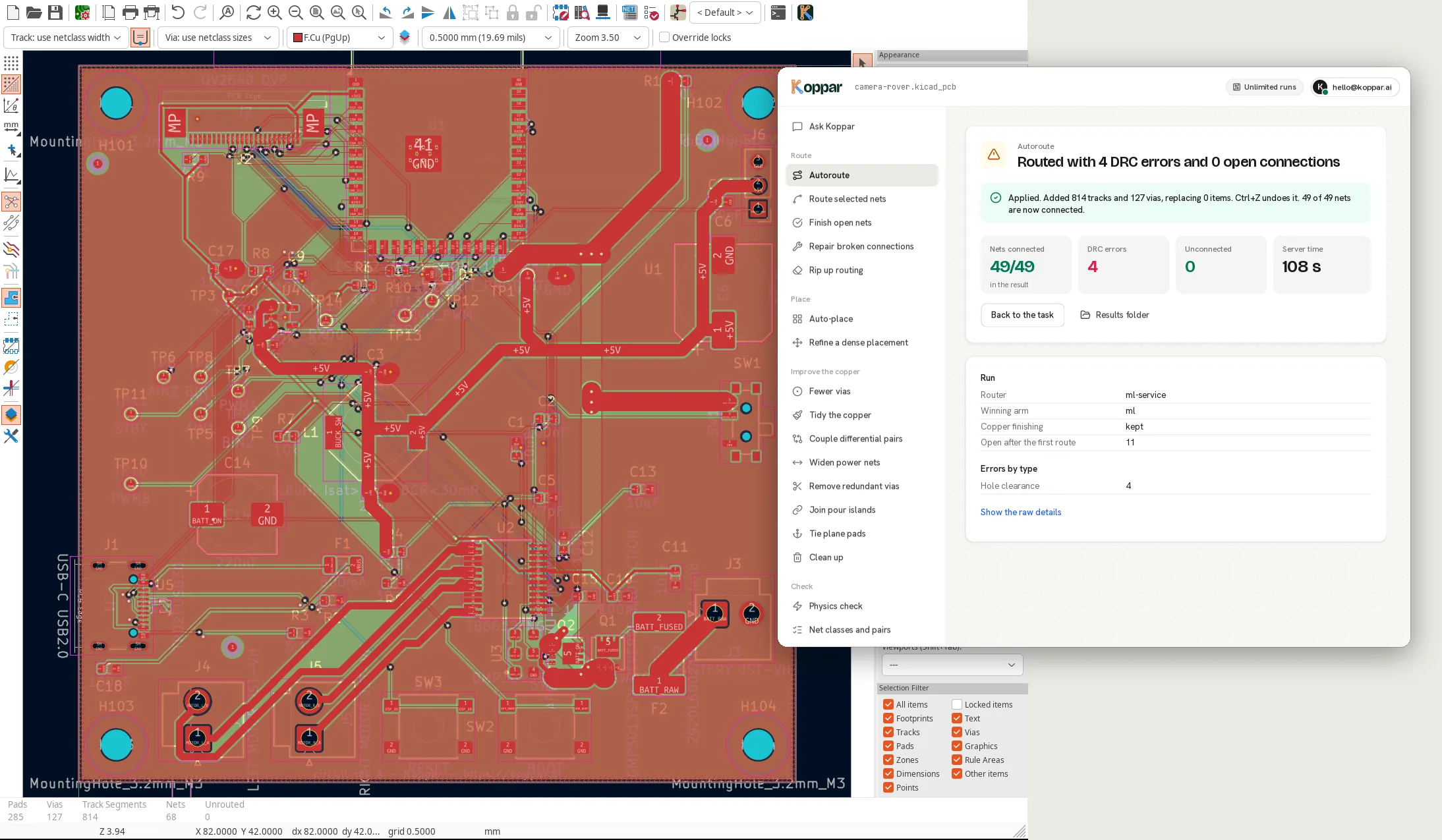The width and height of the screenshot is (1442, 840).
Task: Click the Back to the task button
Action: click(1022, 315)
